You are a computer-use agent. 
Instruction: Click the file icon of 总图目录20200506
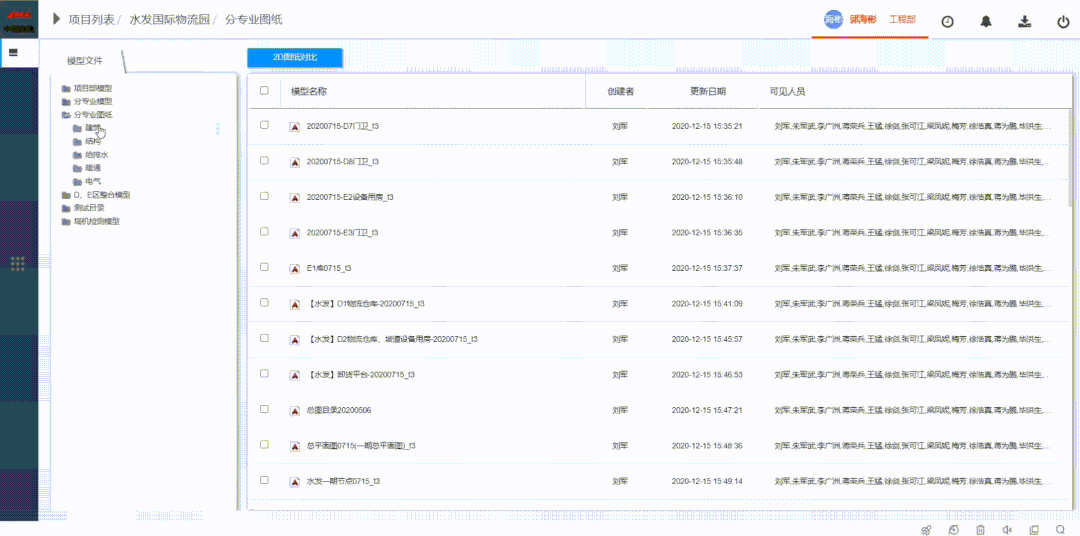295,410
